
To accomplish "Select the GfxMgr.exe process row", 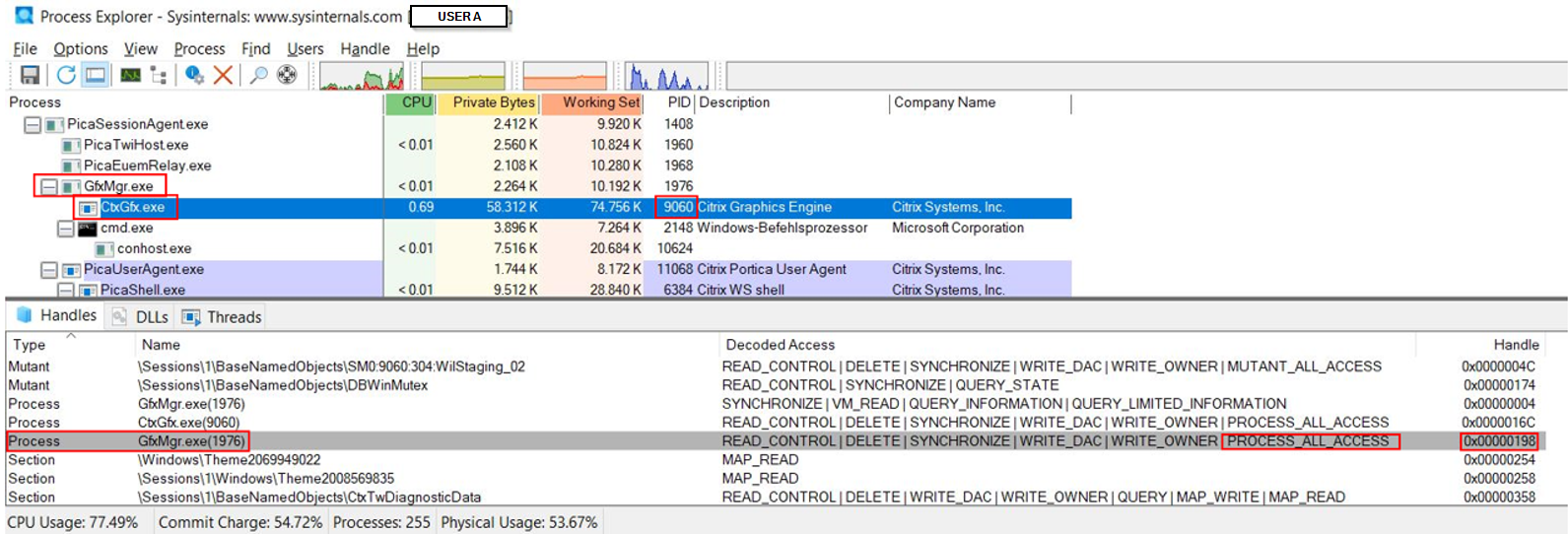I will (x=538, y=187).
